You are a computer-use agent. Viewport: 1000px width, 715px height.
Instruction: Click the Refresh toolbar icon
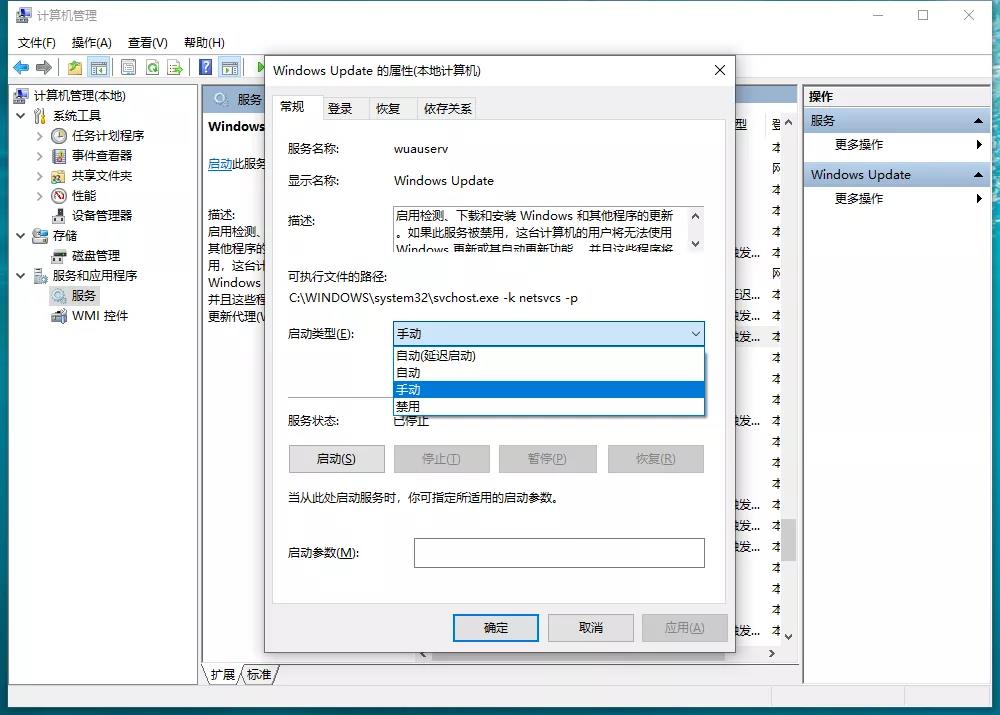coord(152,67)
